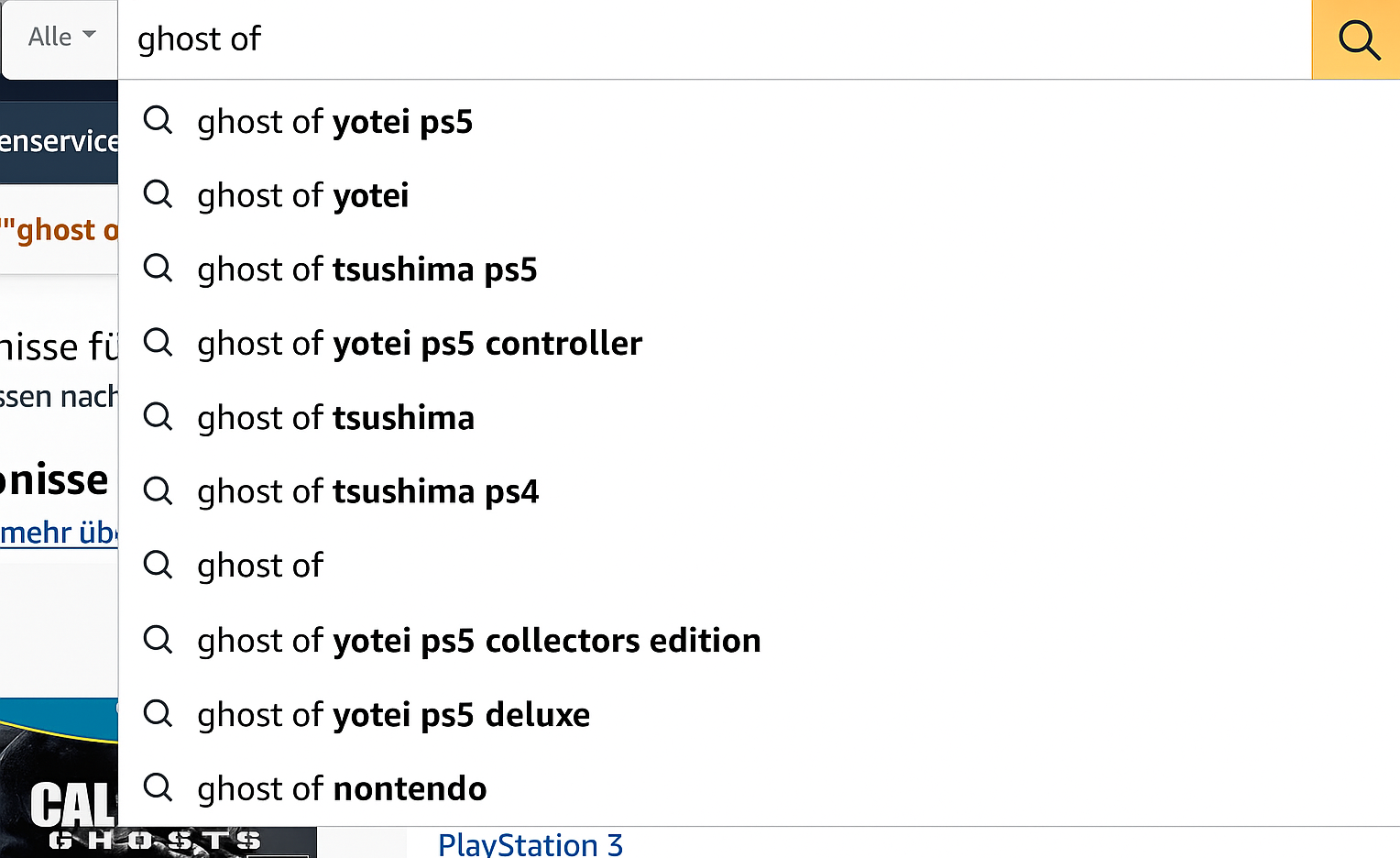1400x858 pixels.
Task: Click magnifier icon beside 'ghost of yotei ps5'
Action: coord(158,120)
